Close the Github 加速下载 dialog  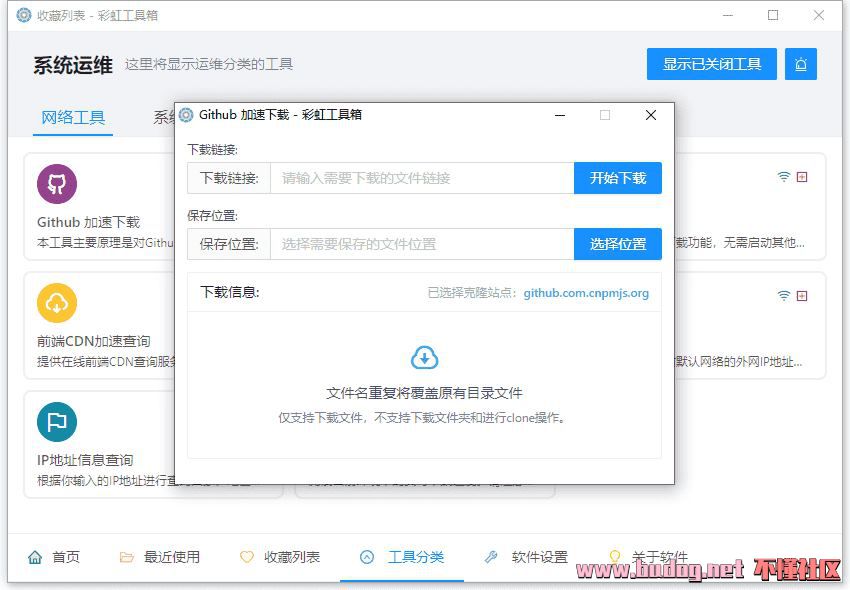651,115
